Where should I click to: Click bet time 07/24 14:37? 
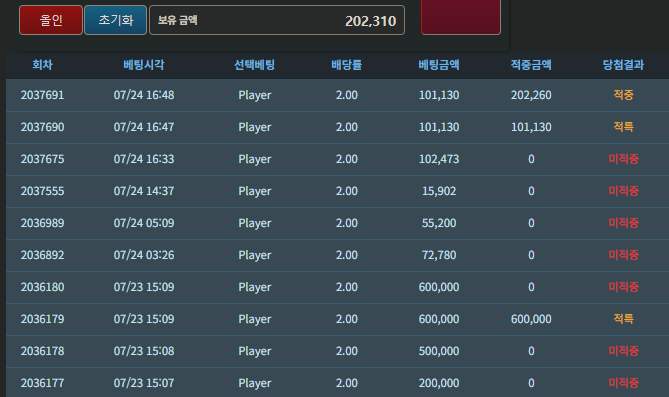point(144,191)
